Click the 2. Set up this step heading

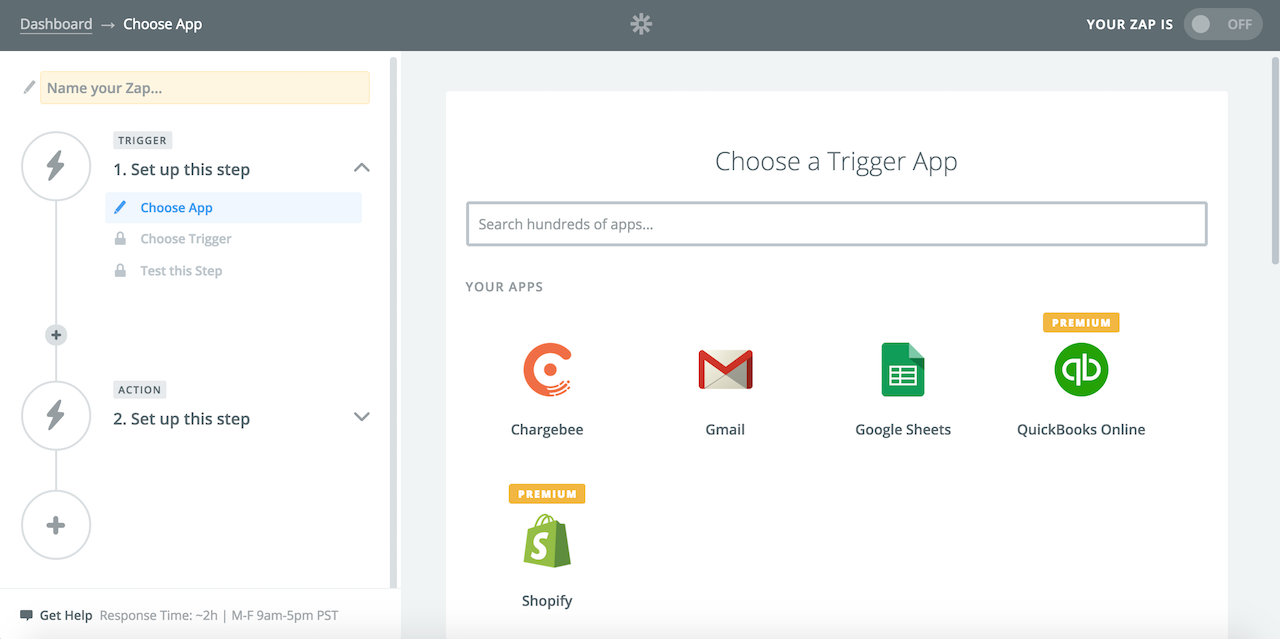(x=181, y=419)
